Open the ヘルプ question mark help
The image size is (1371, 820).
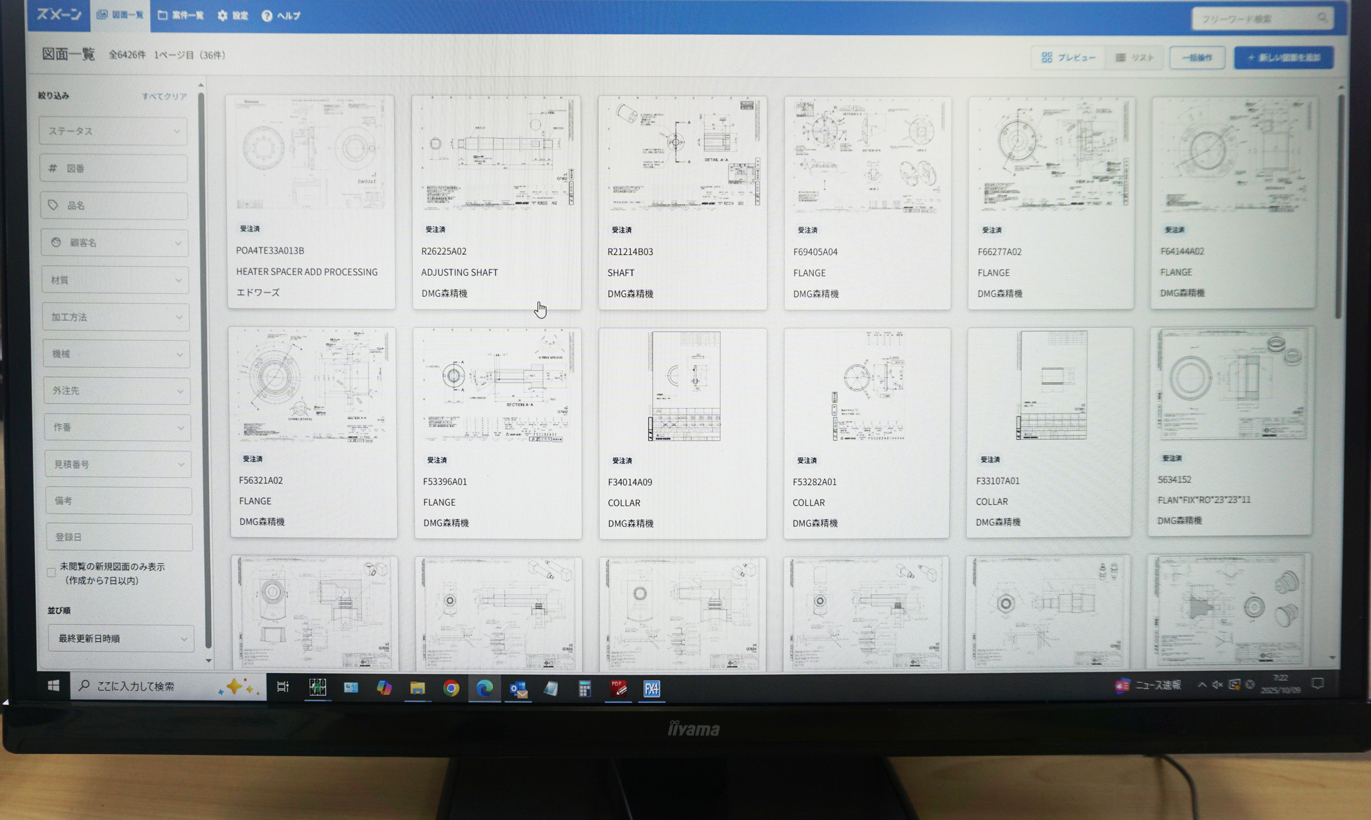281,16
